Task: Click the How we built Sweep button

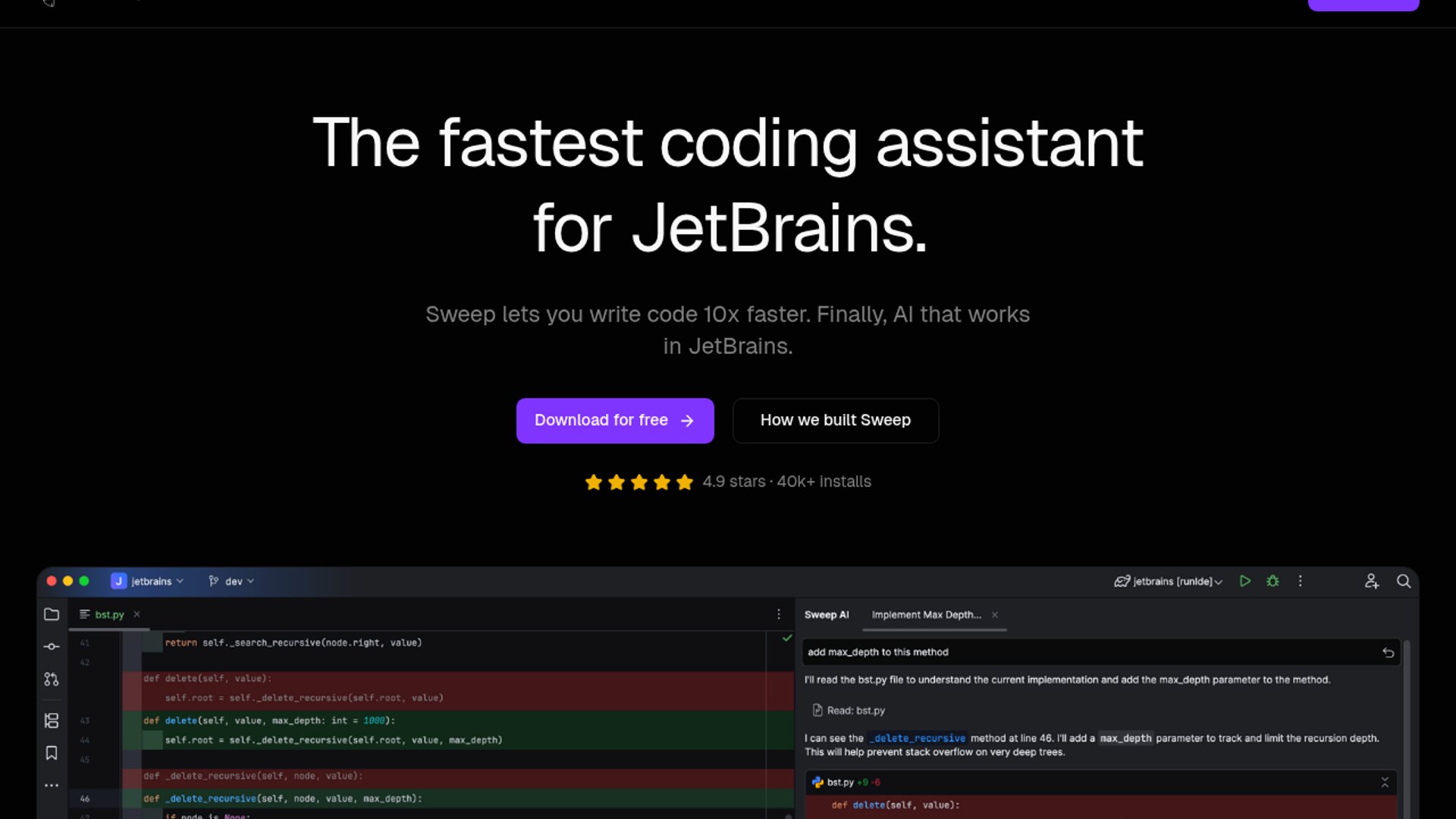Action: [x=836, y=420]
